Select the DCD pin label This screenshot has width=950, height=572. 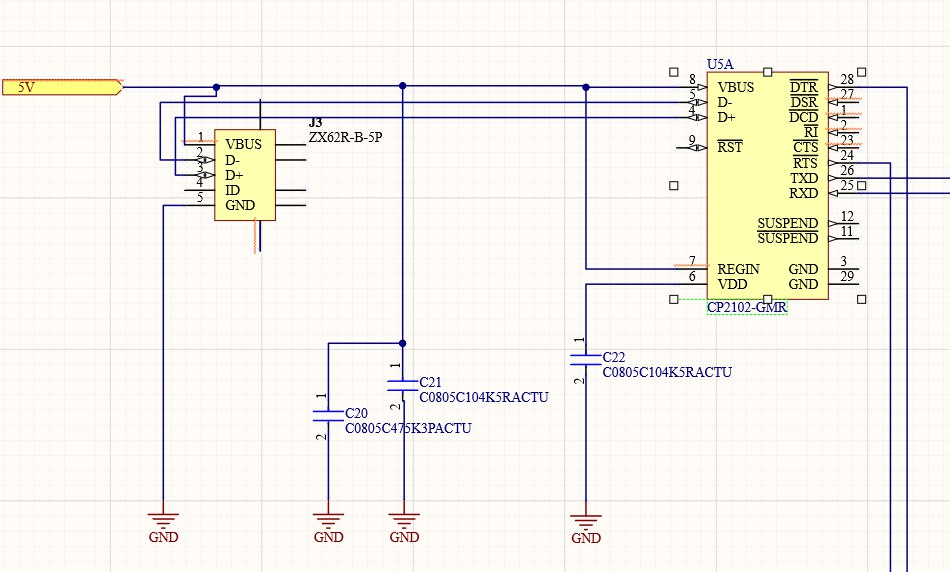(803, 118)
